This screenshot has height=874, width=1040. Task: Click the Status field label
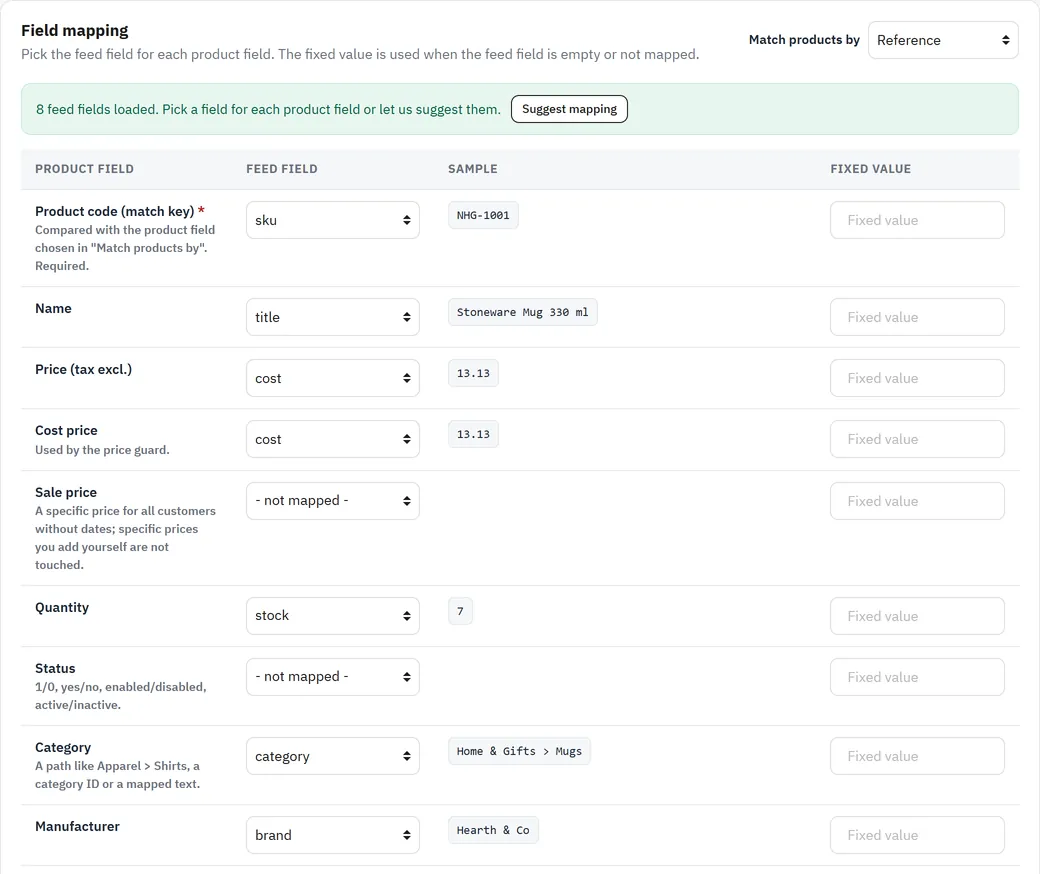point(55,668)
